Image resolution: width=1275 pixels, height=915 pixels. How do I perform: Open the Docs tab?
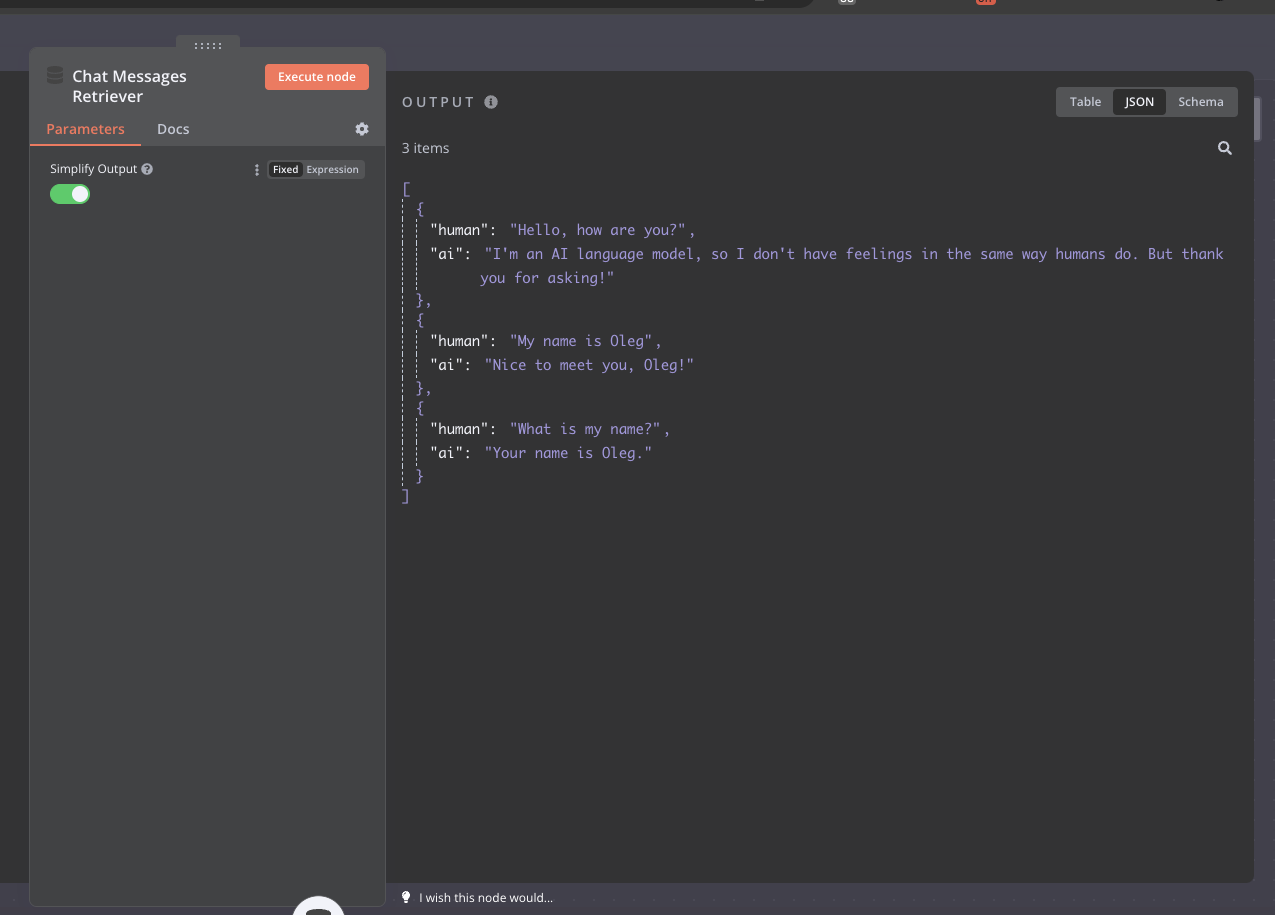coord(173,129)
